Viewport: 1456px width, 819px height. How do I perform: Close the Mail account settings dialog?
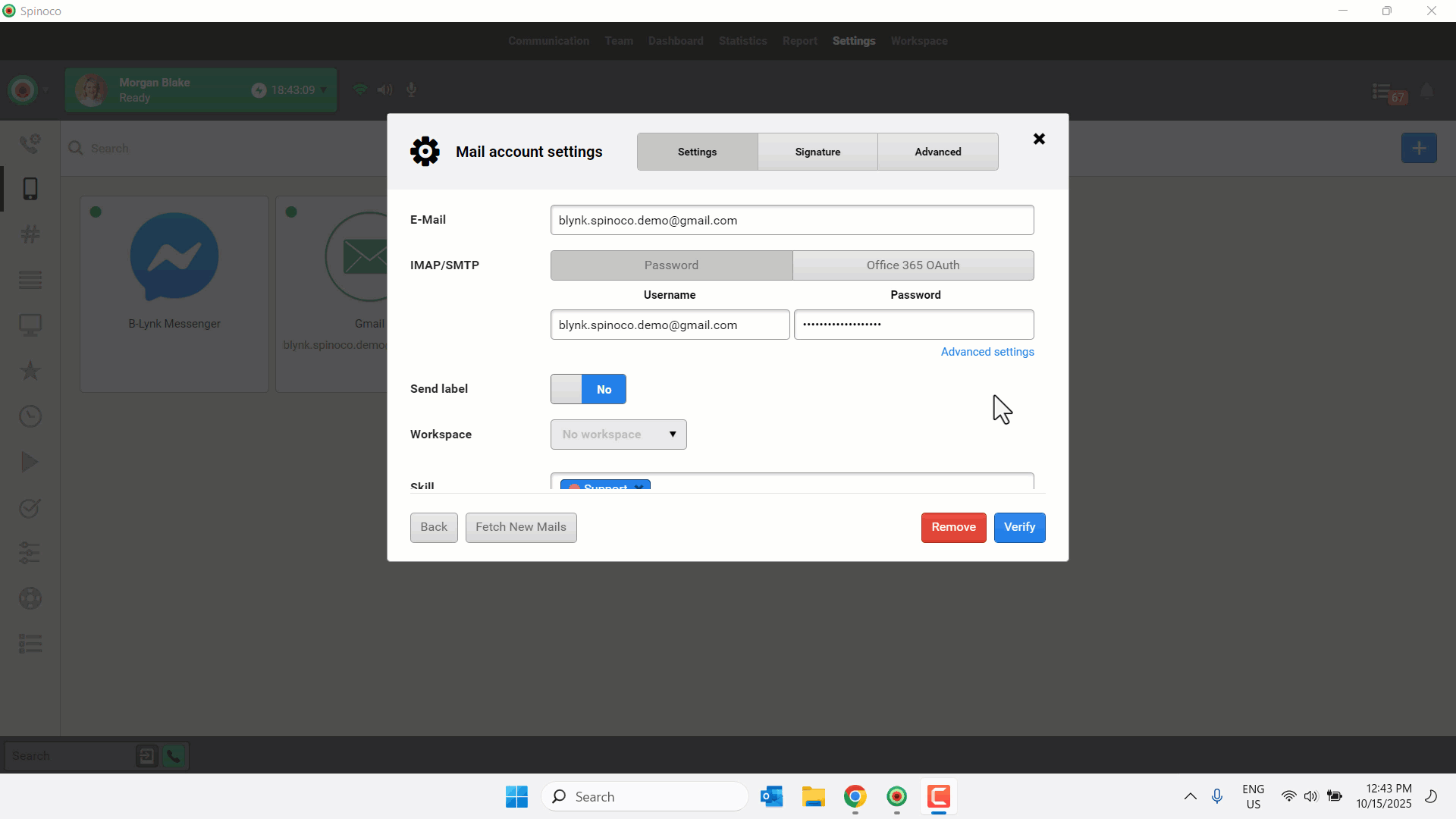point(1039,139)
